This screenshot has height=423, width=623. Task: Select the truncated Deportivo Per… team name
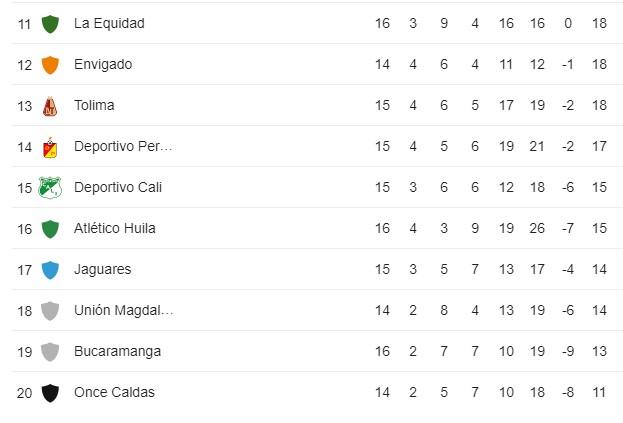[123, 146]
